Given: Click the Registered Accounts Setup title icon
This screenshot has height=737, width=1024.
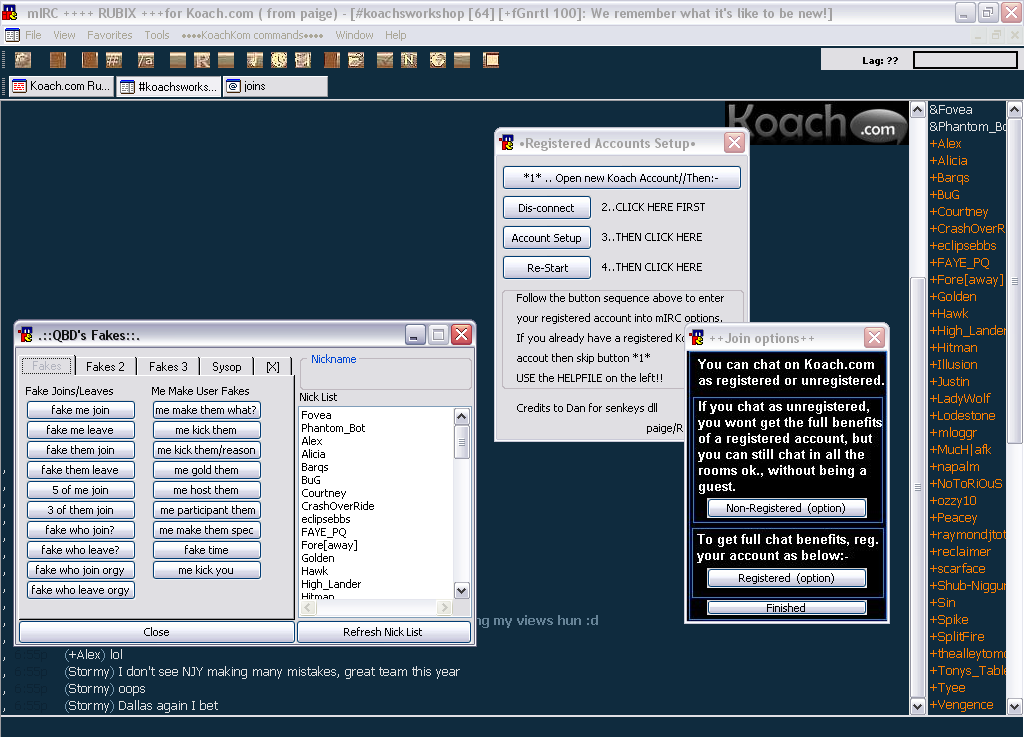Looking at the screenshot, I should 507,142.
